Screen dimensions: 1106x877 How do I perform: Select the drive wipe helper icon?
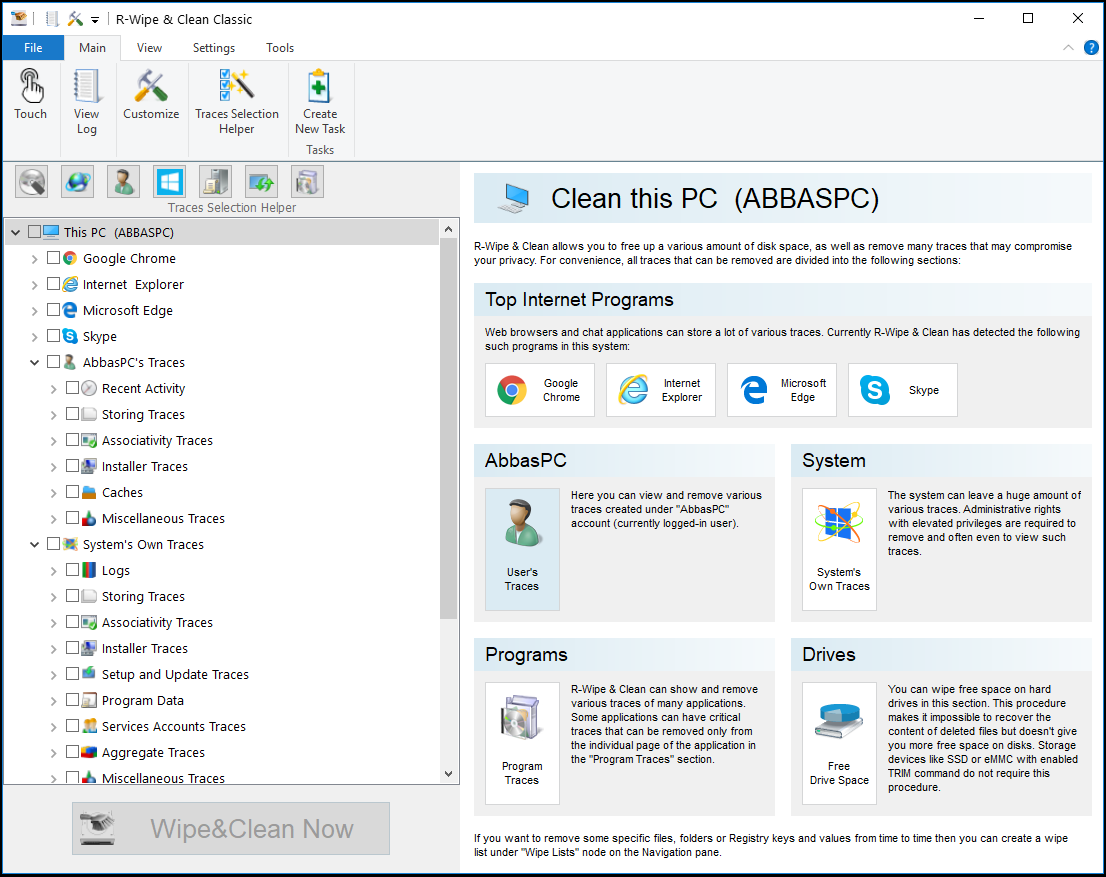click(x=32, y=182)
